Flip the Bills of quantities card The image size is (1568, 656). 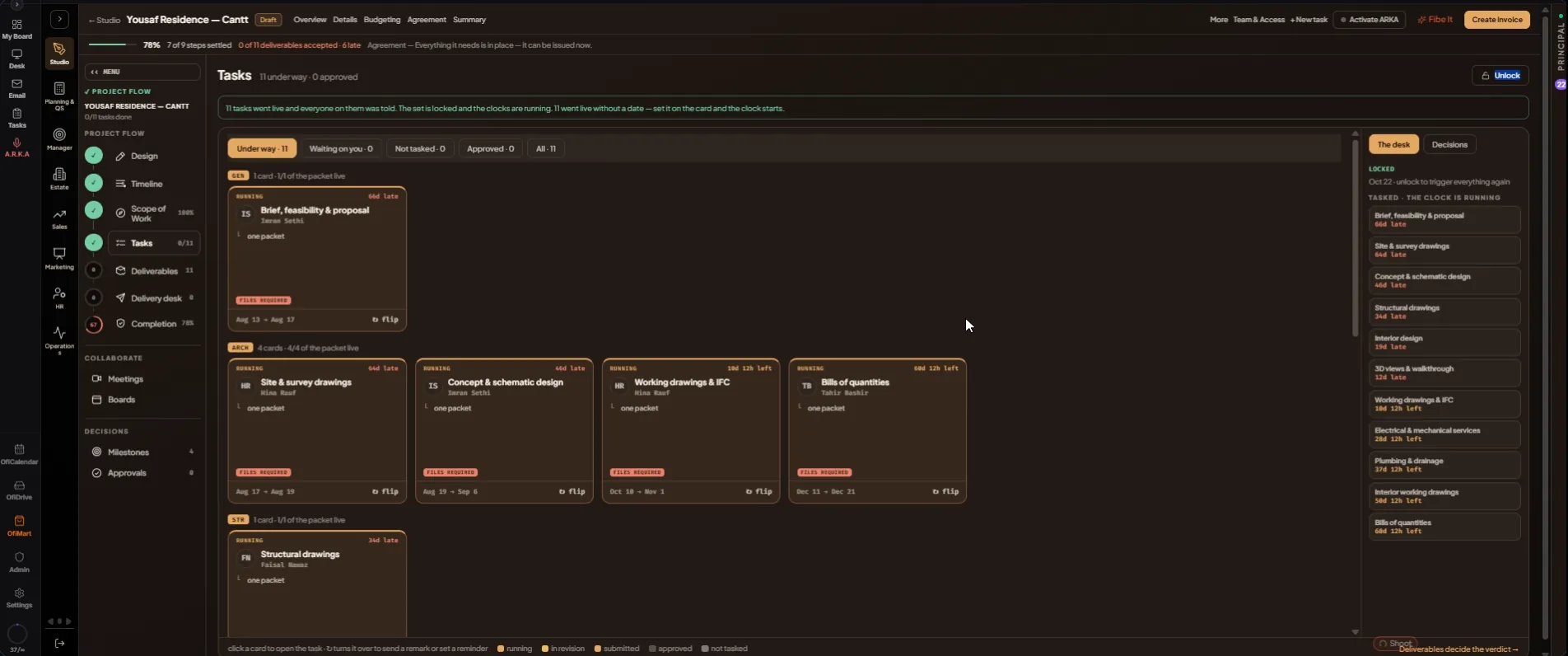tap(946, 492)
